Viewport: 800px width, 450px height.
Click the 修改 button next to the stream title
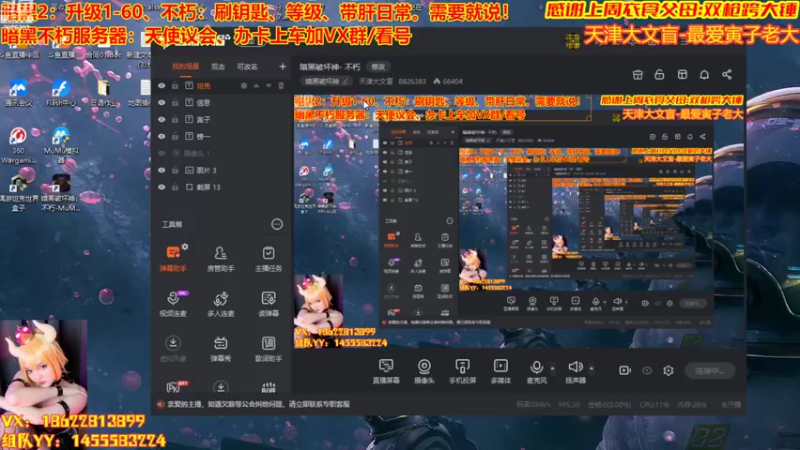[378, 66]
